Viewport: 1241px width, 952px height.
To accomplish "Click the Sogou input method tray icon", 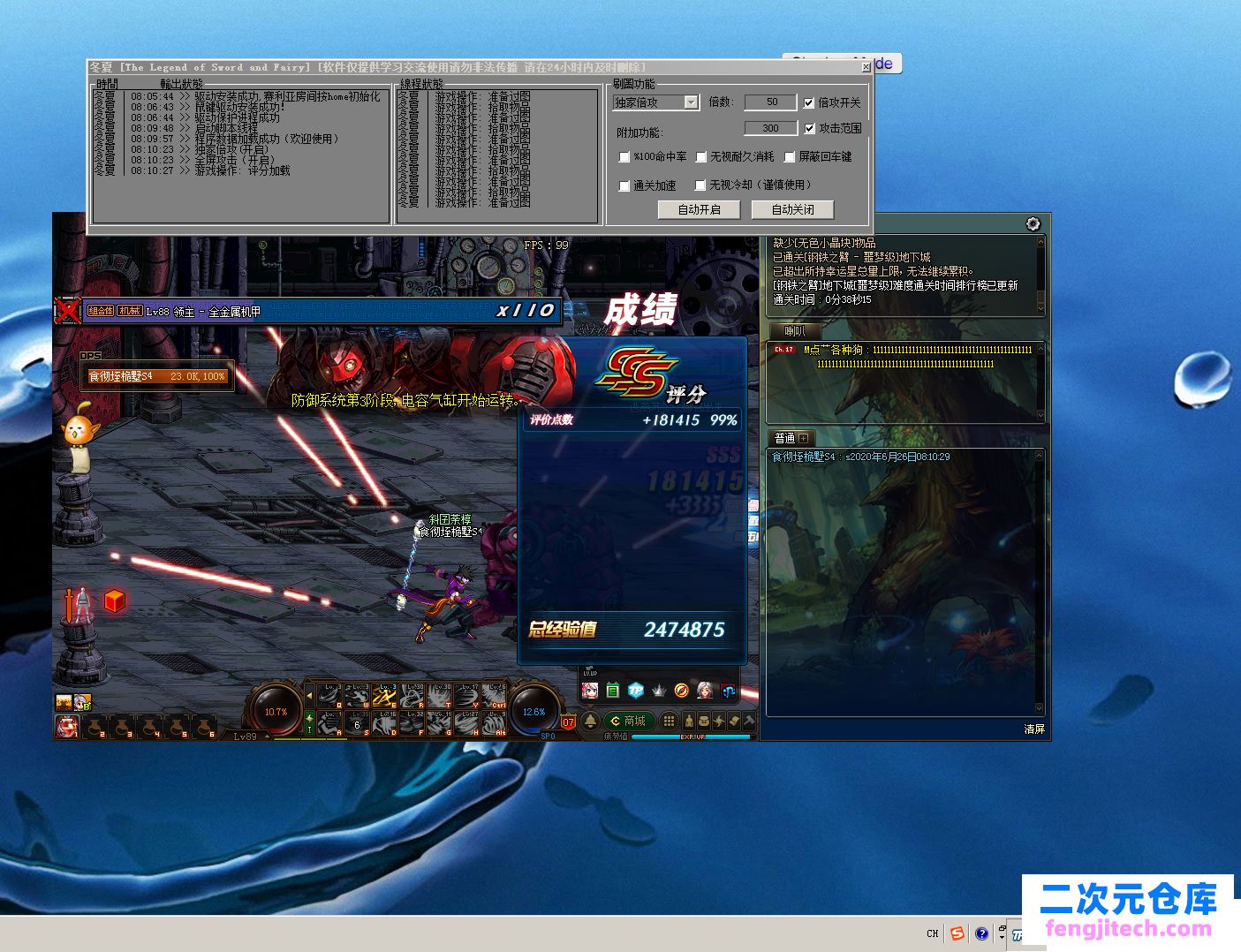I will pyautogui.click(x=957, y=933).
